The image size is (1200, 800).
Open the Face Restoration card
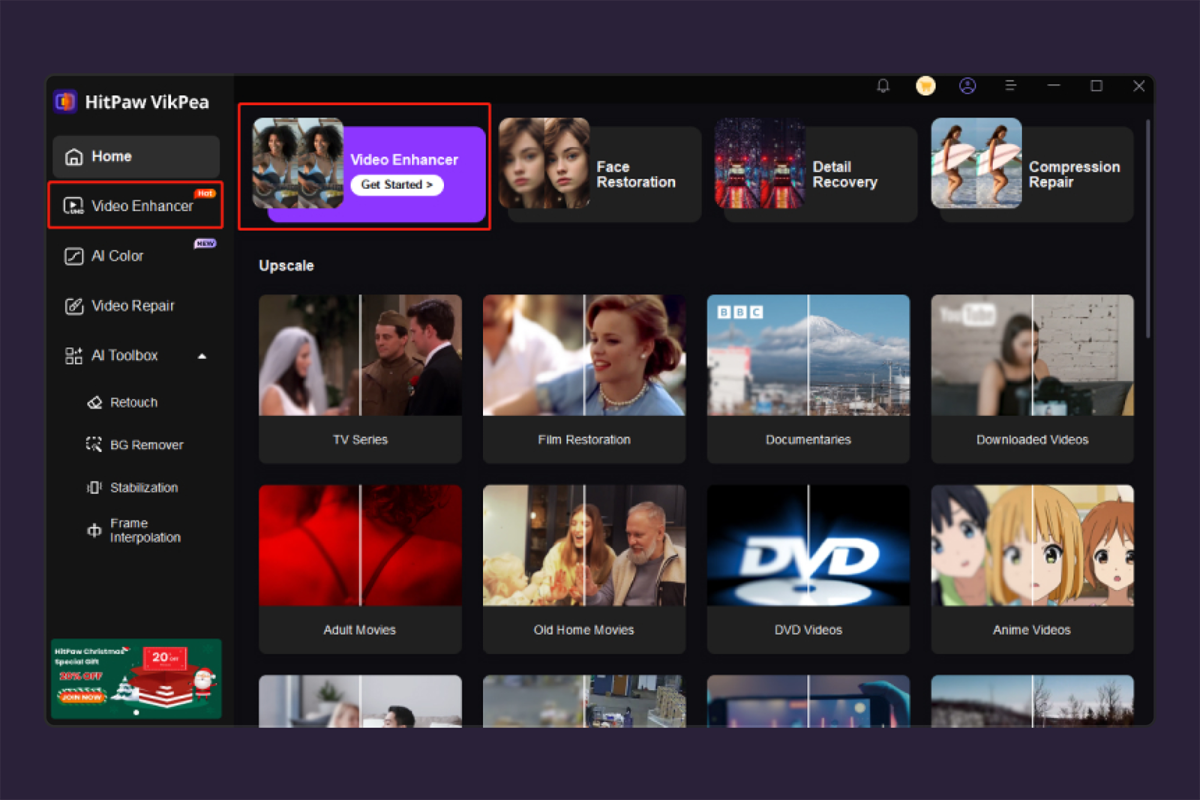[600, 171]
